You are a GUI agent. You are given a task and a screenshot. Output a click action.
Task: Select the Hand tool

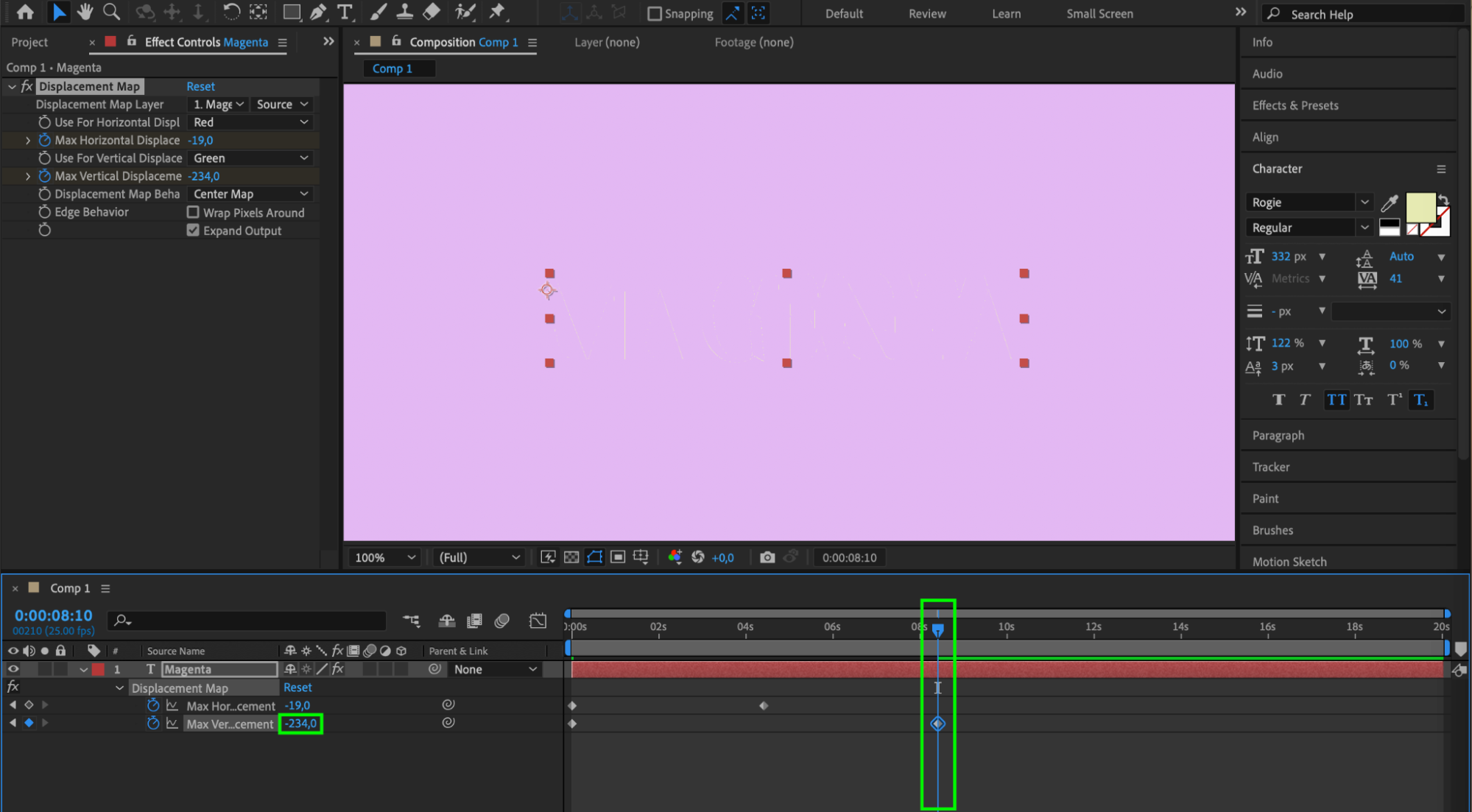[x=85, y=12]
